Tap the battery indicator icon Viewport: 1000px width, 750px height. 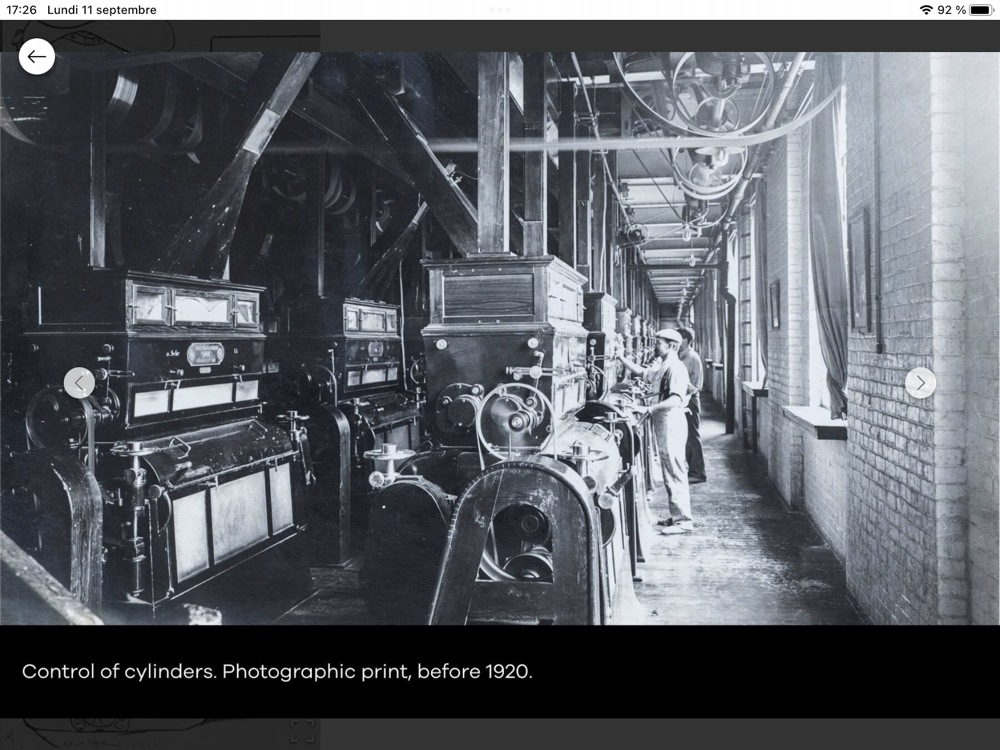980,10
